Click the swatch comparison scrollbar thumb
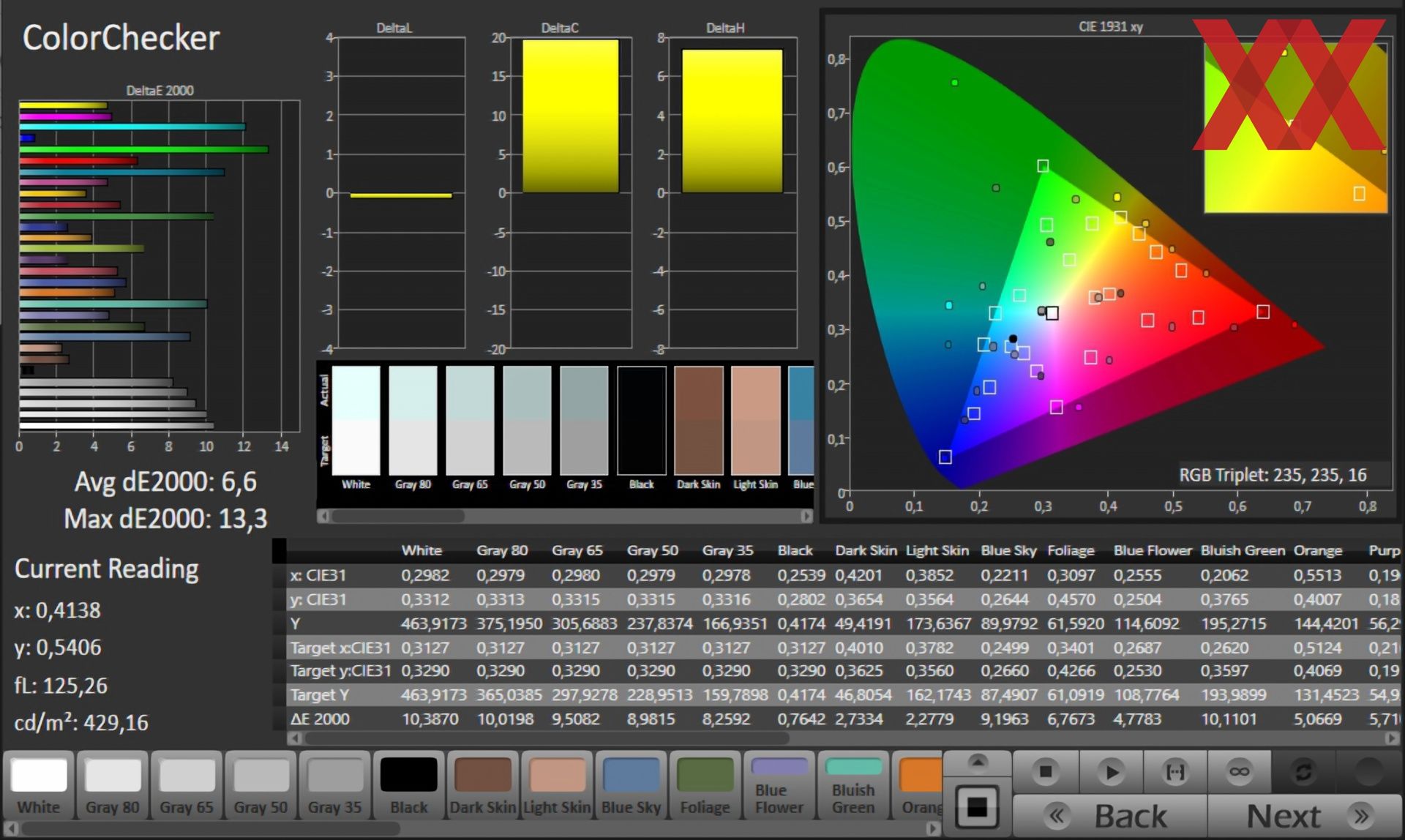1405x840 pixels. 397,517
